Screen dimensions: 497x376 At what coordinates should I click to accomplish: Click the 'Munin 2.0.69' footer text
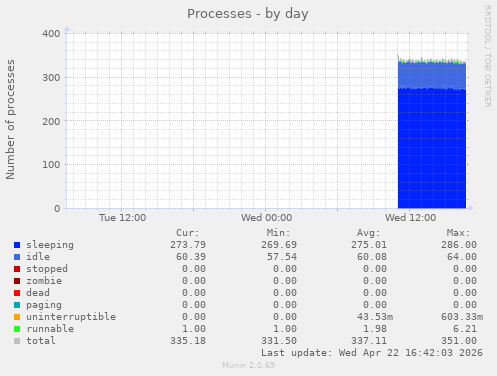(249, 365)
